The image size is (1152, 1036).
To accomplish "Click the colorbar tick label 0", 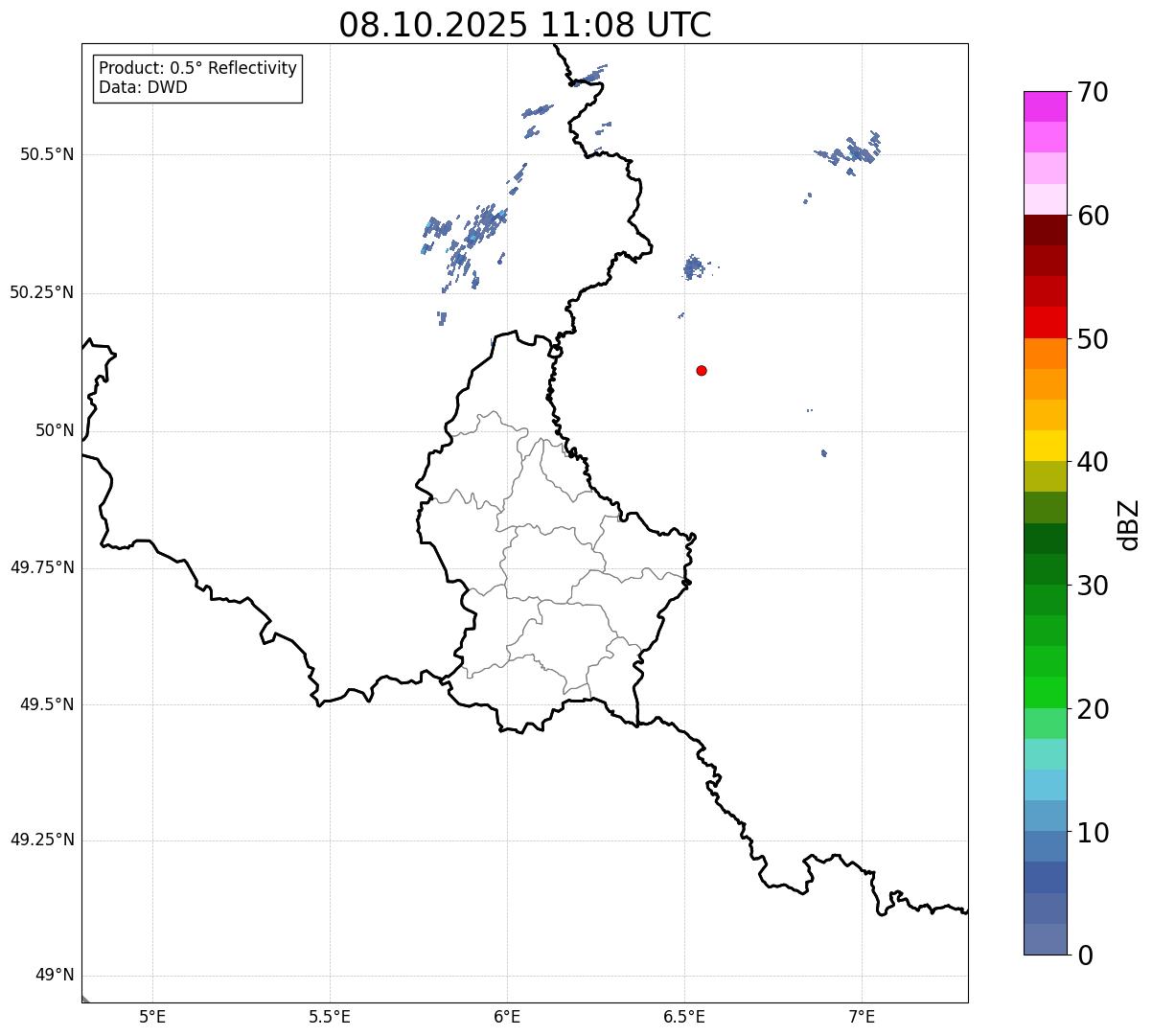I will [1084, 955].
